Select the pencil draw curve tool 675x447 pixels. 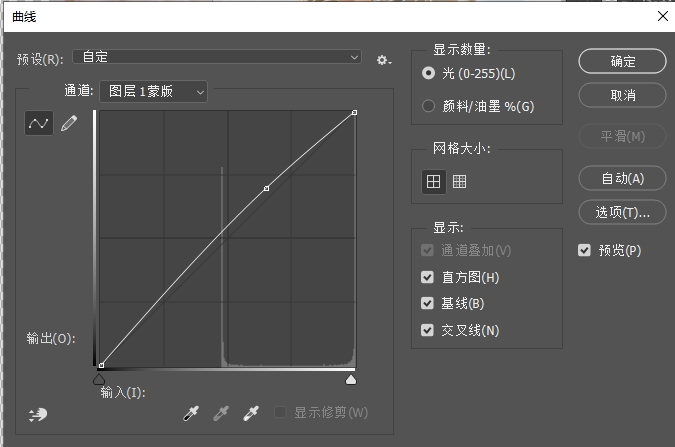[69, 124]
